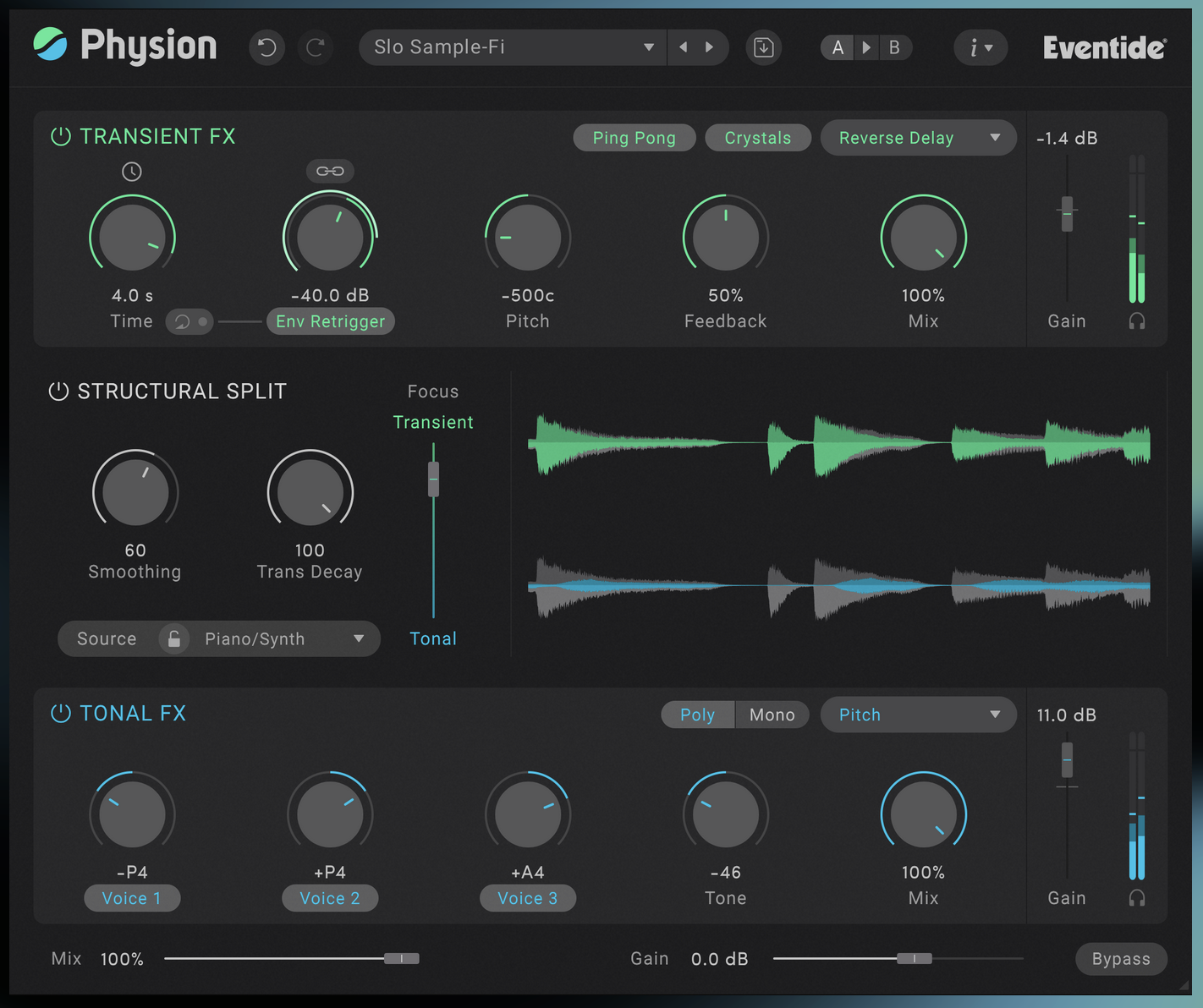1203x1008 pixels.
Task: Click the Voice 1 pitch knob
Action: pos(133,814)
